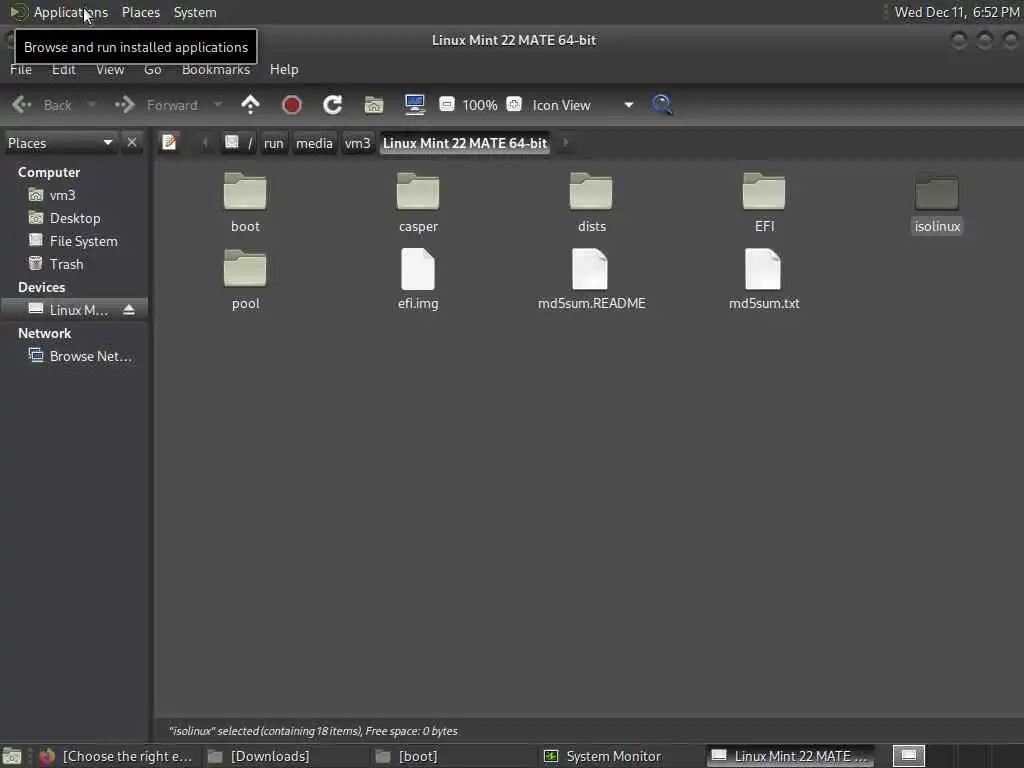The width and height of the screenshot is (1024, 768).
Task: Eject the Linux Mint device
Action: (x=129, y=310)
